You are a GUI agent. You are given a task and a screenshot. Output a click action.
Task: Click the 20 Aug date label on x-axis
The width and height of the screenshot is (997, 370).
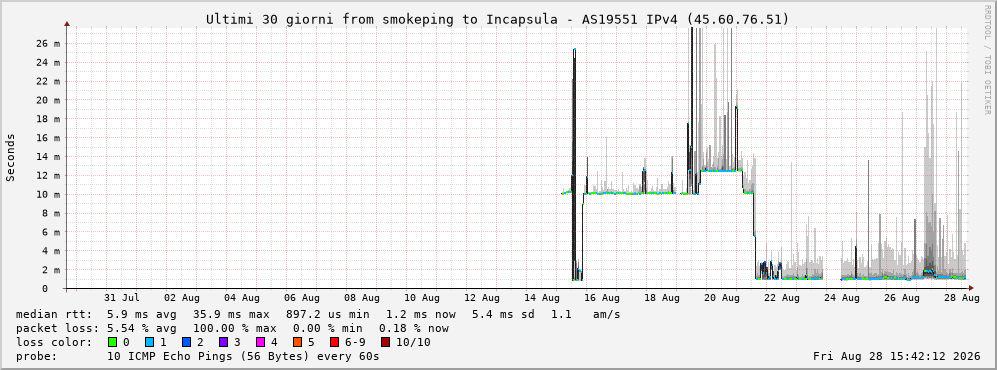(x=722, y=298)
